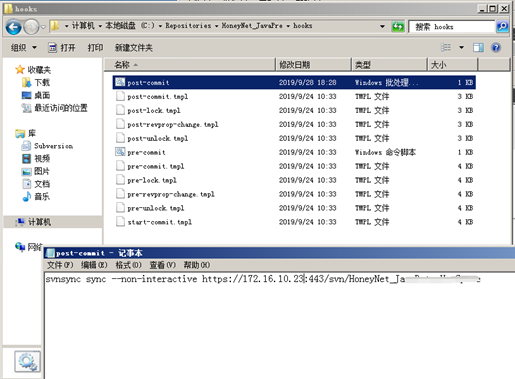Image resolution: width=515 pixels, height=379 pixels.
Task: Change the view with the view icon
Action: [x=446, y=47]
